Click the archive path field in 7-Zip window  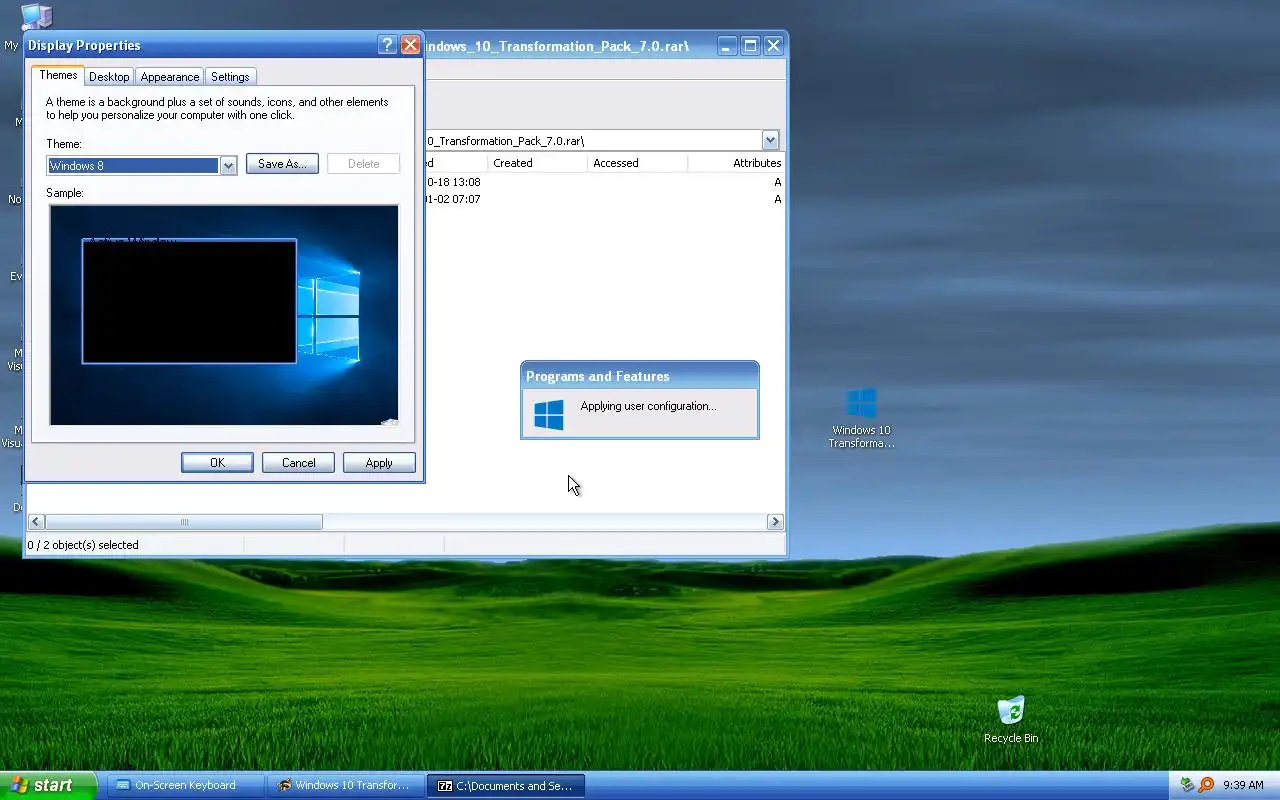point(592,141)
